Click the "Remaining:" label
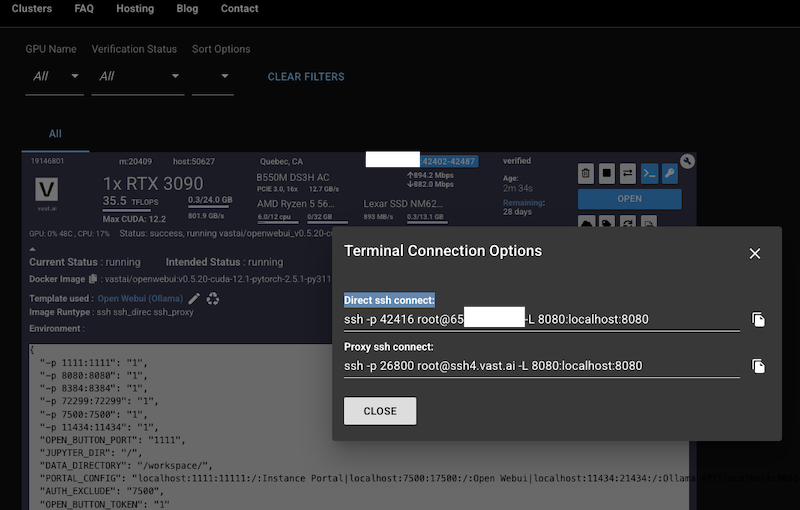The width and height of the screenshot is (800, 510). point(524,202)
